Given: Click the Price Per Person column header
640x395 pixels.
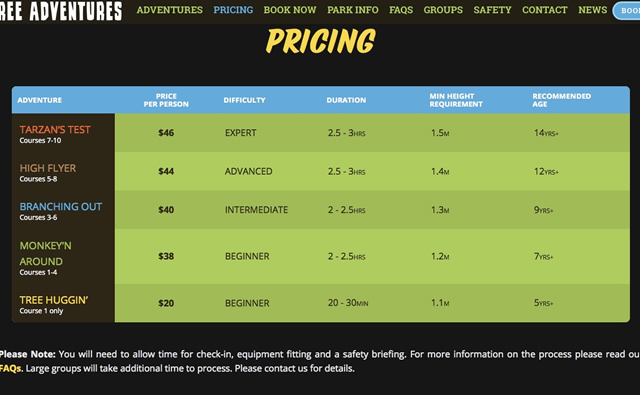Looking at the screenshot, I should [x=166, y=100].
